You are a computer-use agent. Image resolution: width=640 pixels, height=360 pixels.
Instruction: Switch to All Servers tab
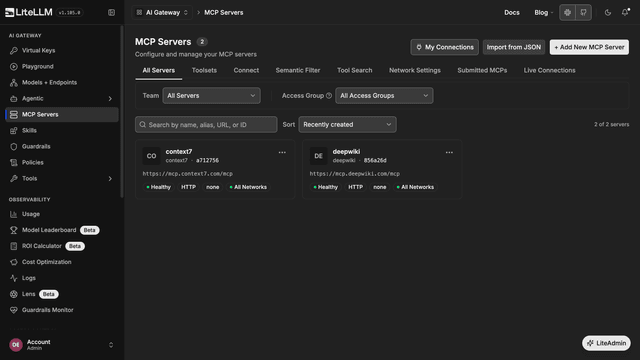tap(158, 71)
